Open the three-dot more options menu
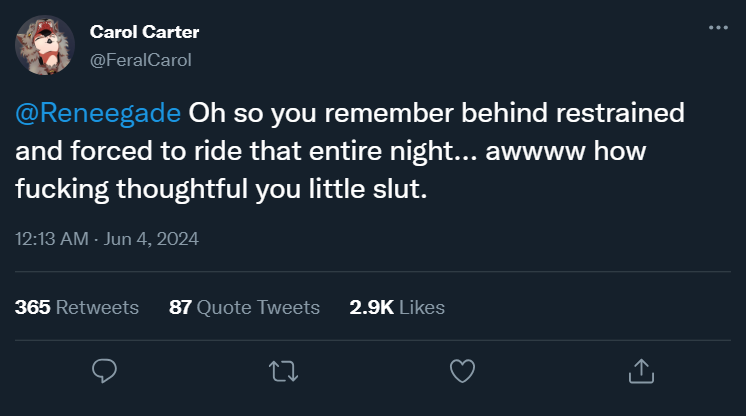Image resolution: width=746 pixels, height=416 pixels. coord(718,27)
